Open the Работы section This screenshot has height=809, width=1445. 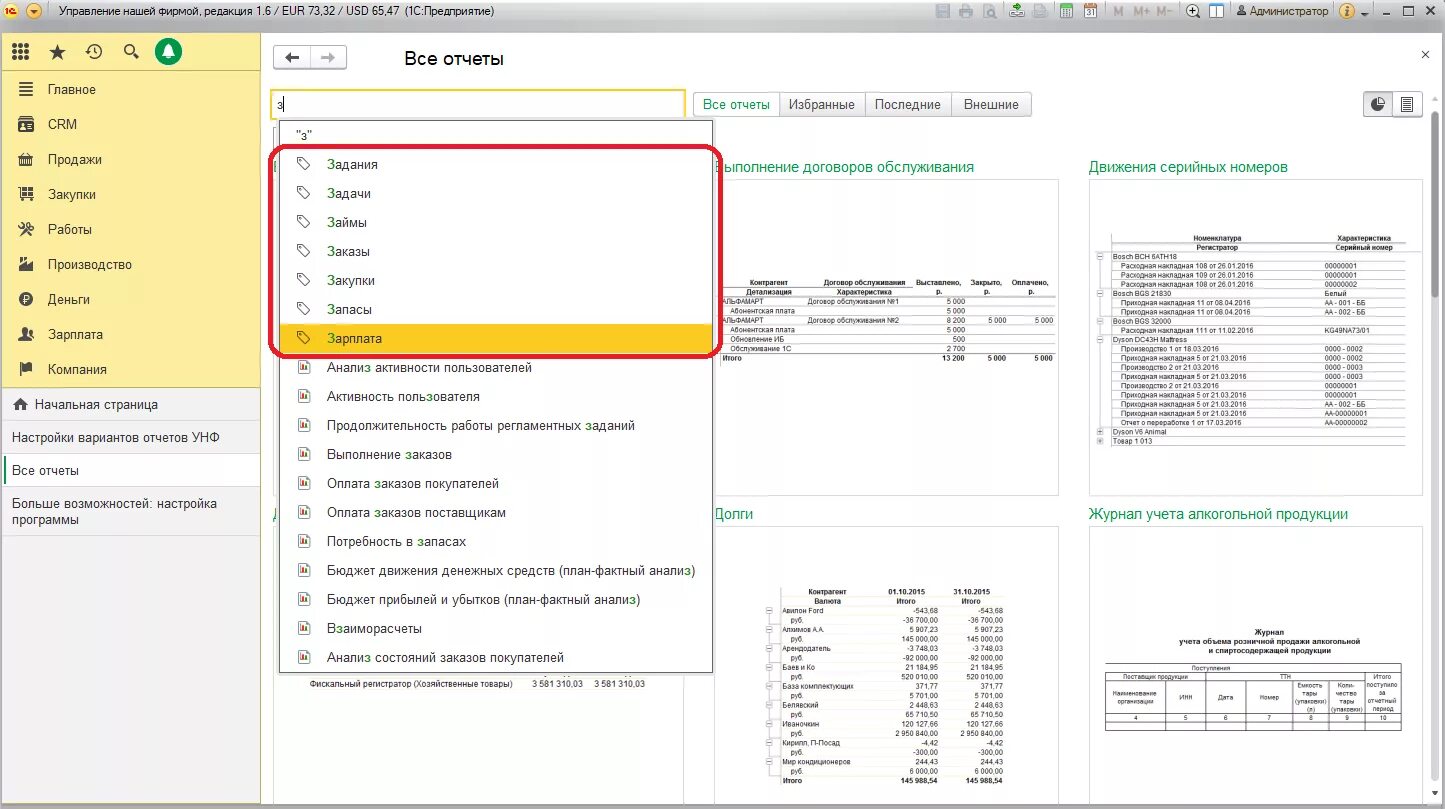coord(130,229)
